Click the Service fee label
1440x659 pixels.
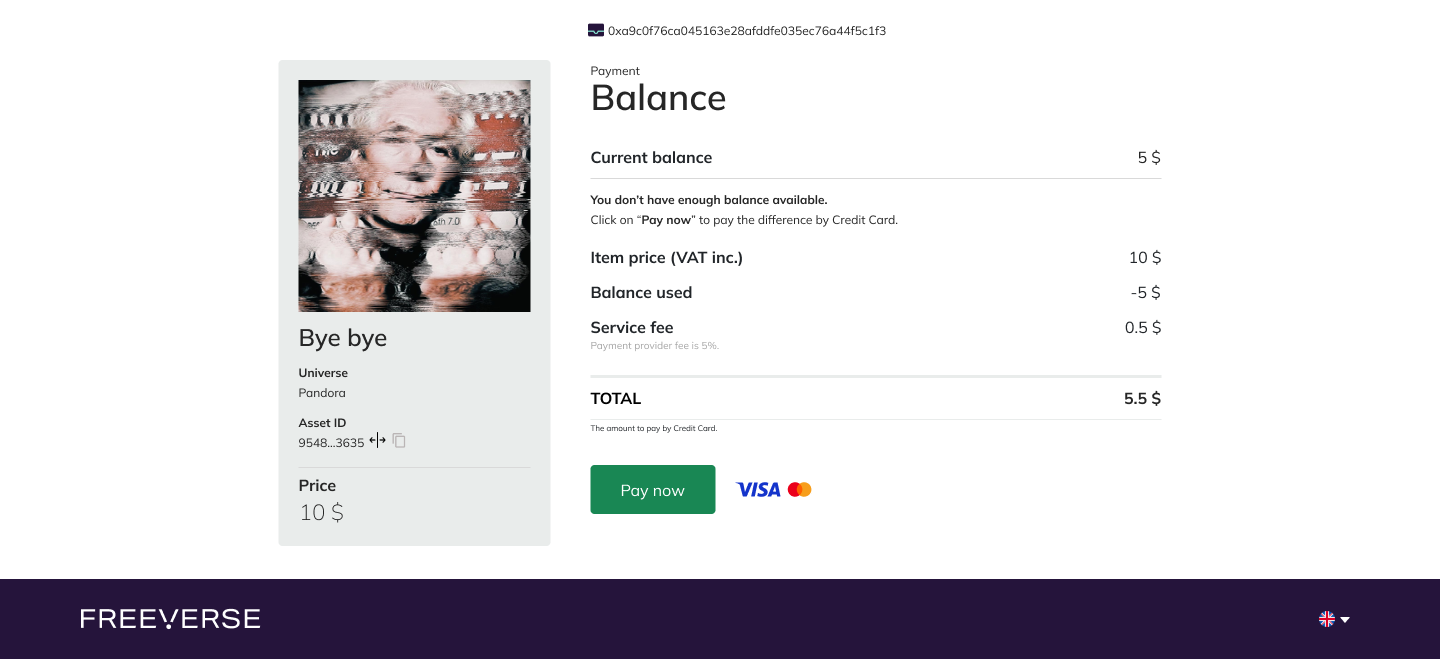[632, 327]
